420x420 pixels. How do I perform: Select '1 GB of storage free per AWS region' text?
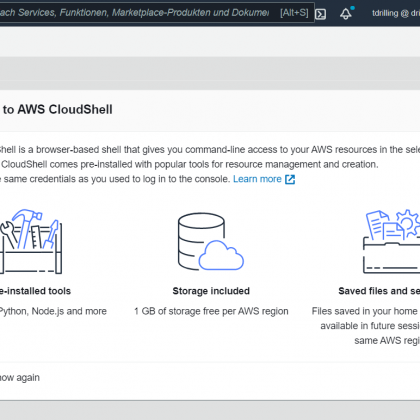tap(211, 311)
